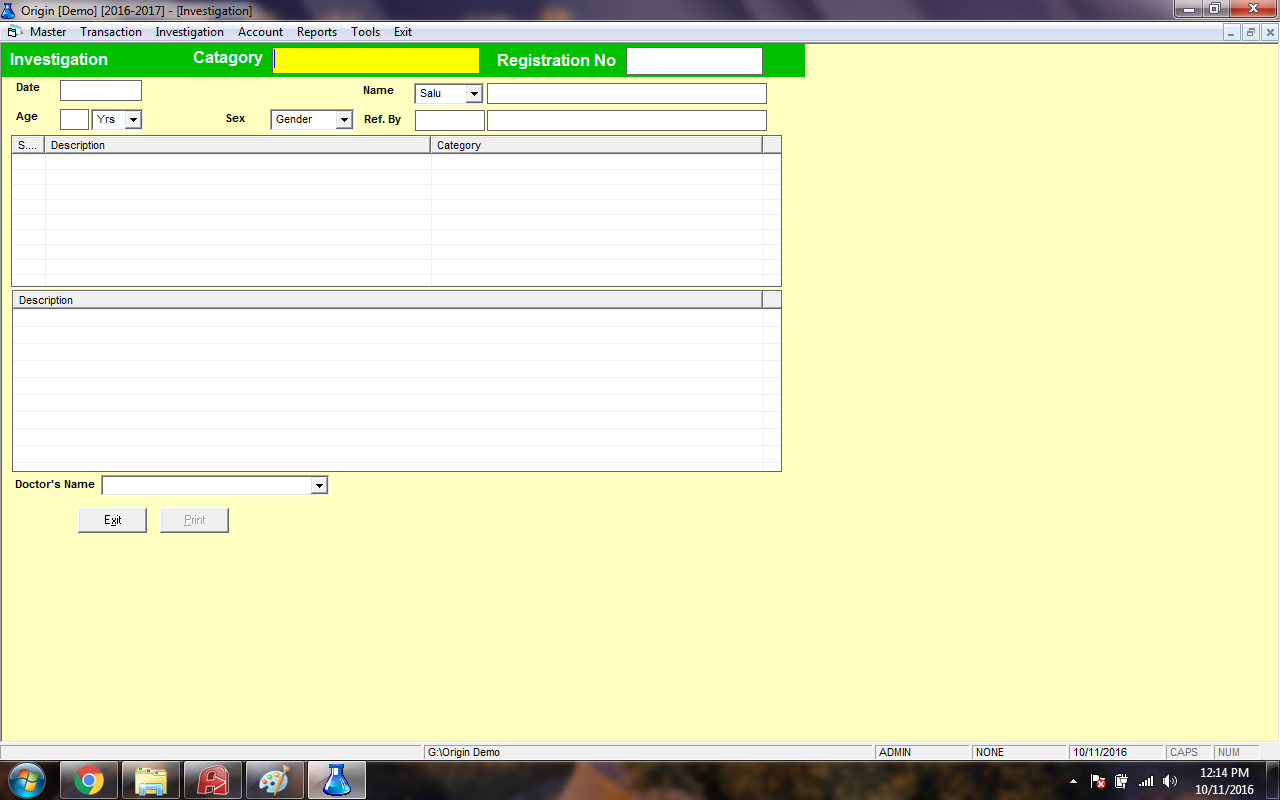Screen dimensions: 1280x800
Task: Select the Origin flask app in taskbar
Action: [337, 780]
